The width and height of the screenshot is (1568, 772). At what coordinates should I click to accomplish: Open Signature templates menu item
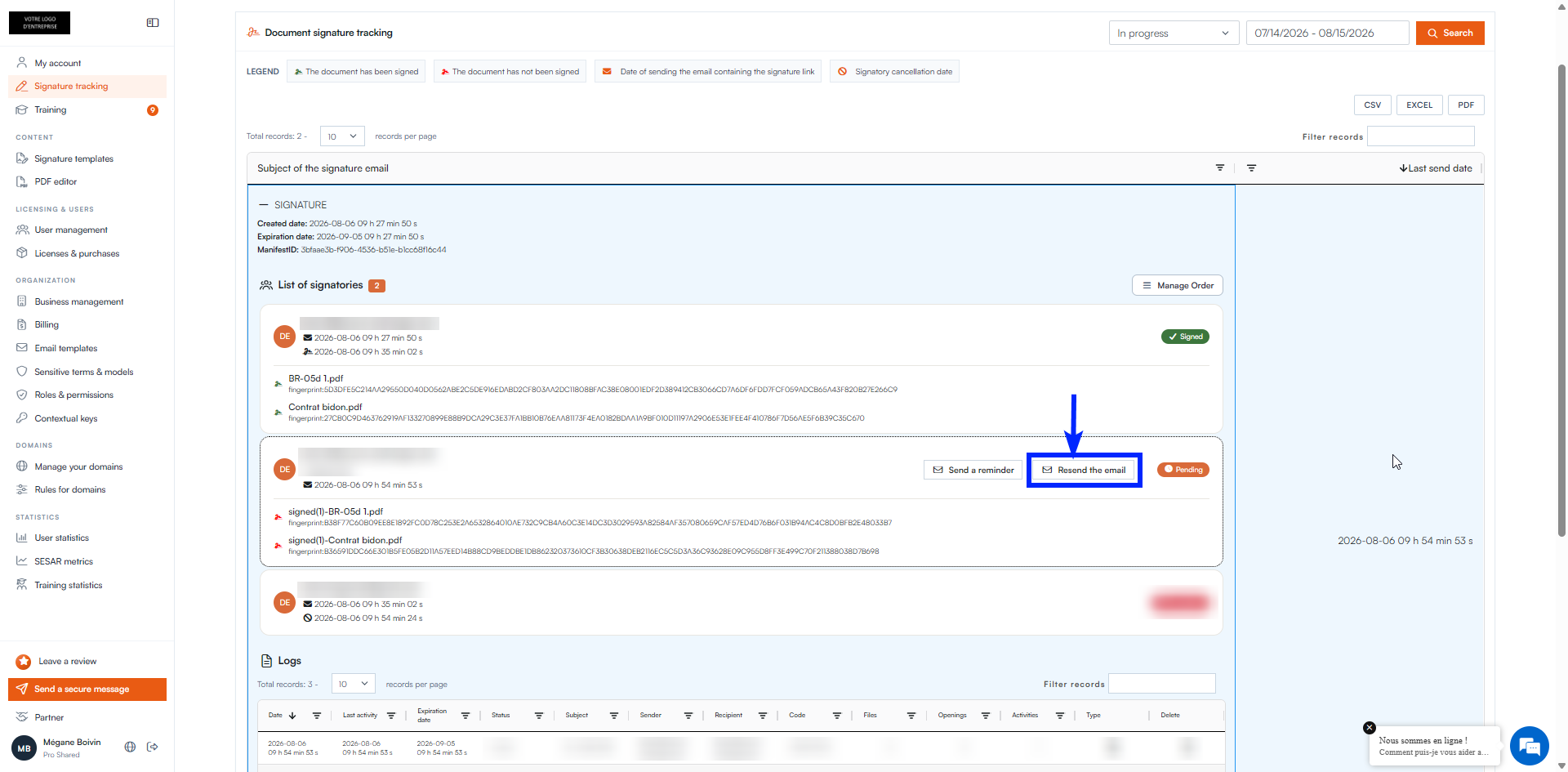(73, 158)
